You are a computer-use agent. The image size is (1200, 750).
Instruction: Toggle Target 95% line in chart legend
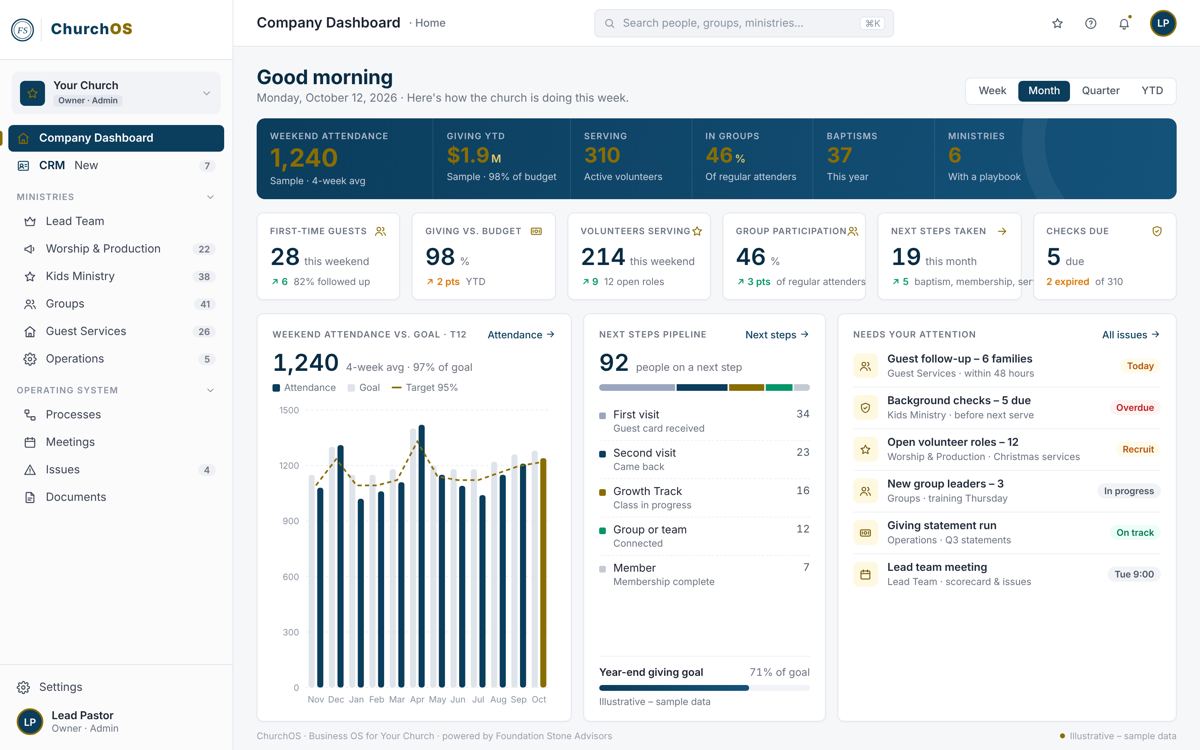click(x=425, y=388)
